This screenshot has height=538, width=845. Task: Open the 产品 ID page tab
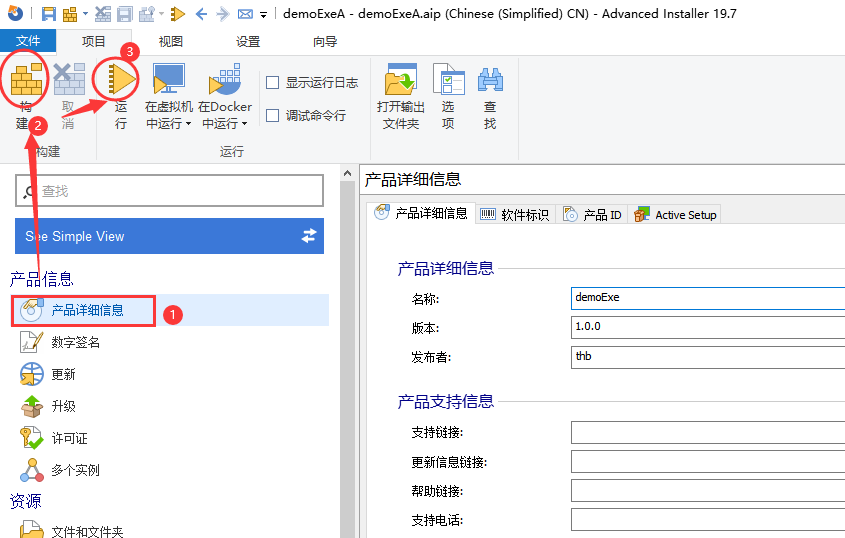tap(592, 215)
